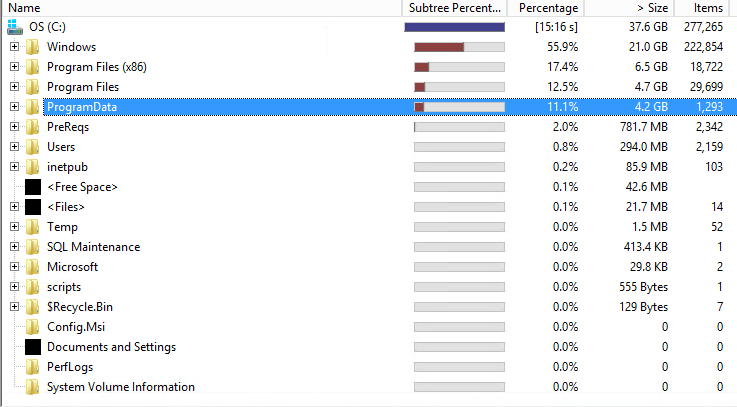737x407 pixels.
Task: Expand the ProgramData tree node
Action: coord(15,107)
